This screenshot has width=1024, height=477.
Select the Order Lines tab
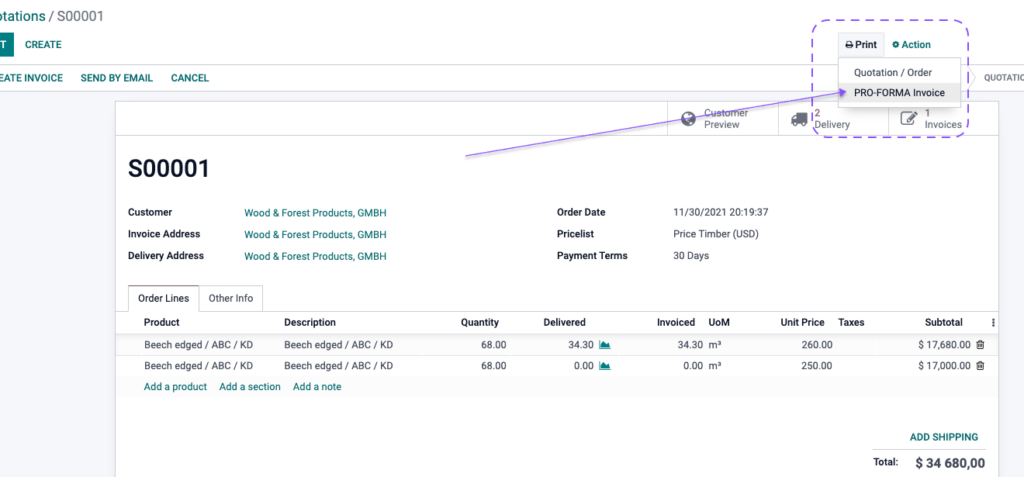pos(163,298)
